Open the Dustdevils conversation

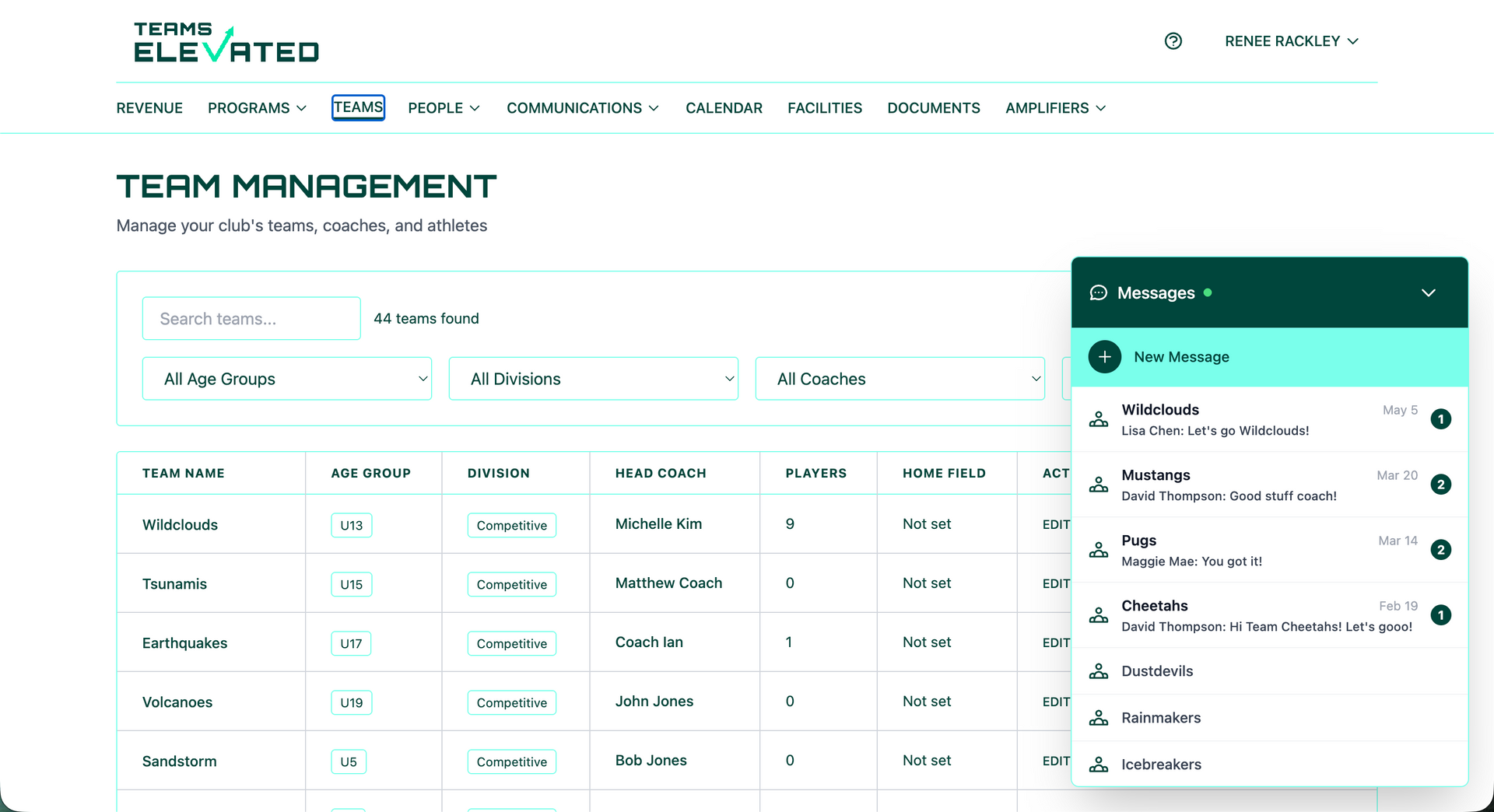coord(1269,671)
